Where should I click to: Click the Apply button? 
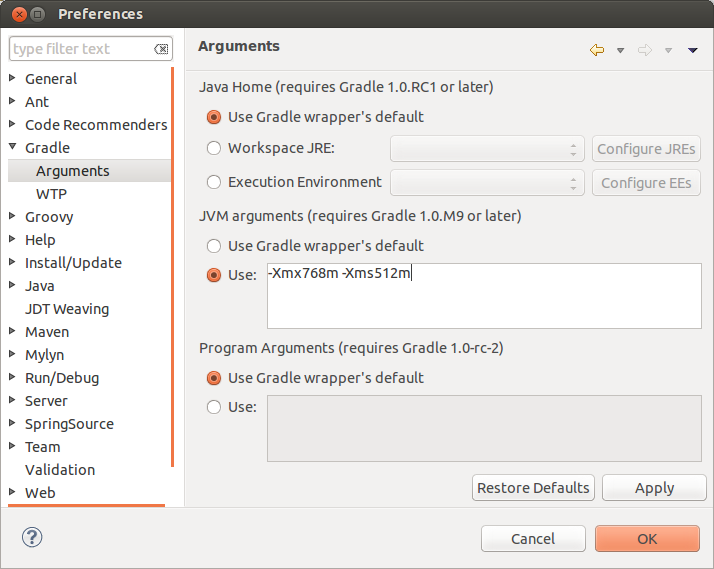(654, 488)
